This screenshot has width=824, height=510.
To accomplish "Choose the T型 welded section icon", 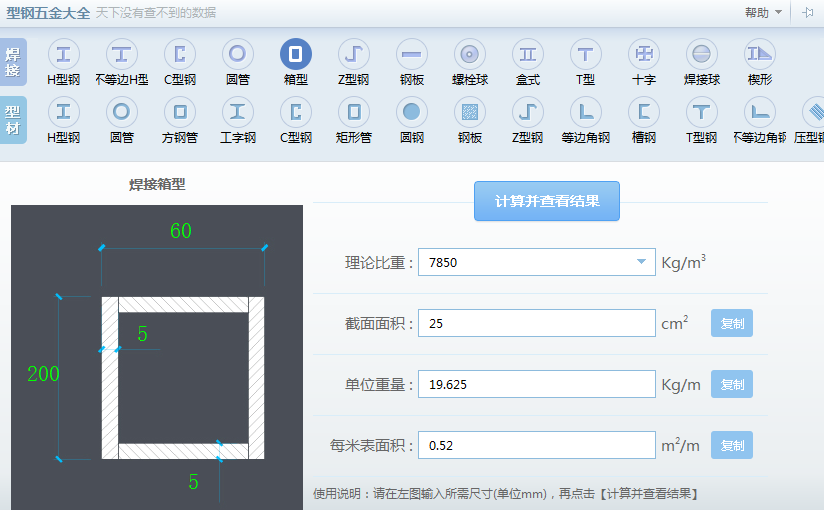I will 585,54.
